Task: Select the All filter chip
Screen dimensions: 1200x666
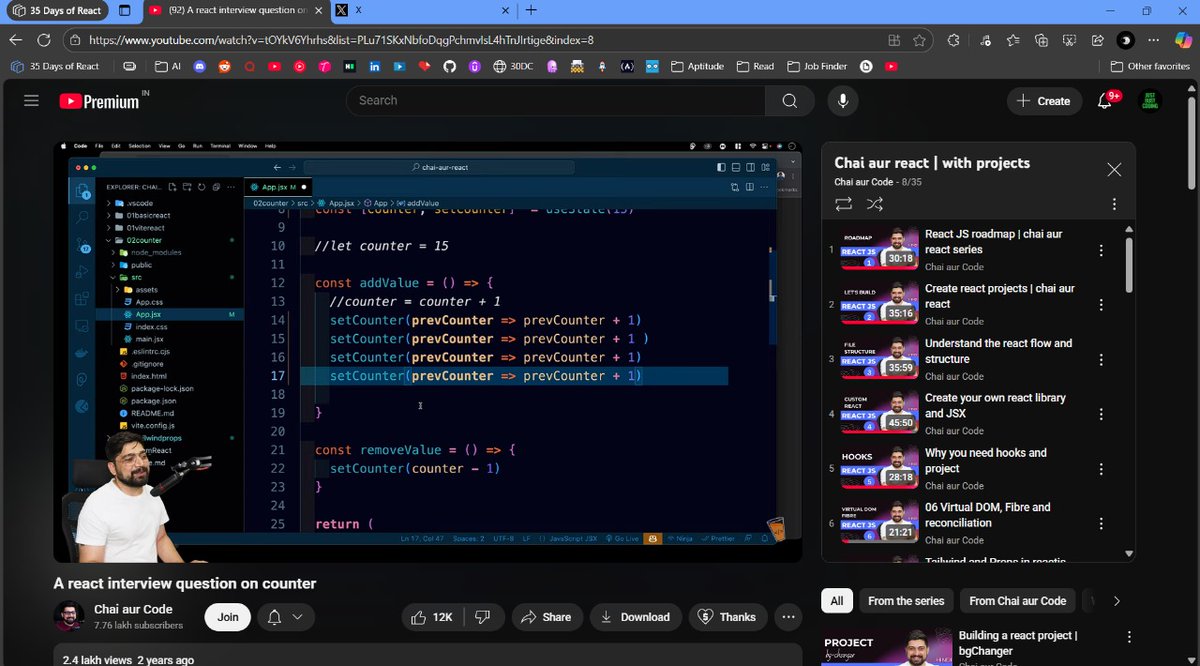Action: click(837, 601)
